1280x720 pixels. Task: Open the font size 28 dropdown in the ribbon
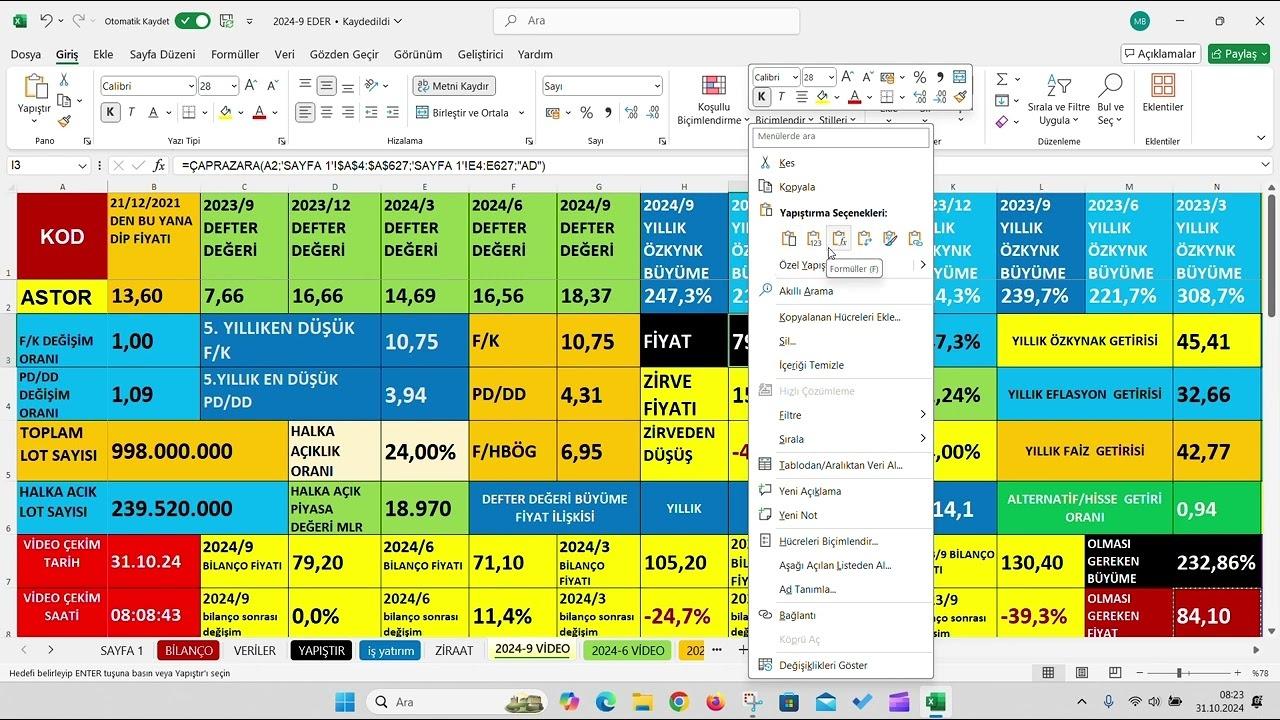click(234, 86)
